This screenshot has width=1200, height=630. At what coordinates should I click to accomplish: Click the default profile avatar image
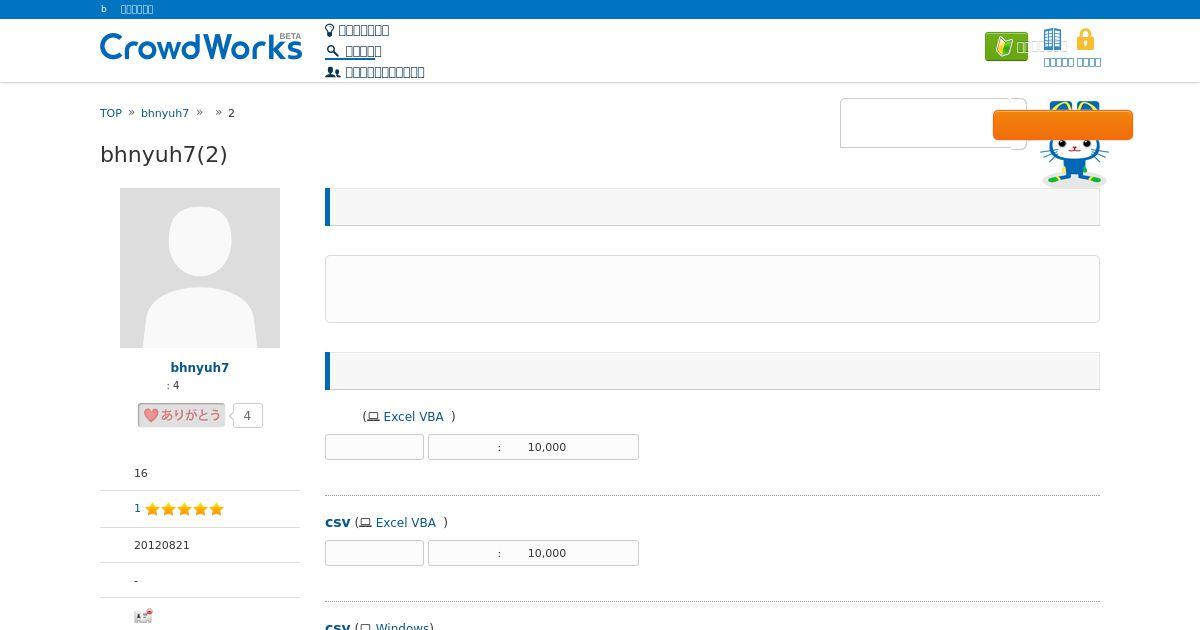pyautogui.click(x=200, y=268)
